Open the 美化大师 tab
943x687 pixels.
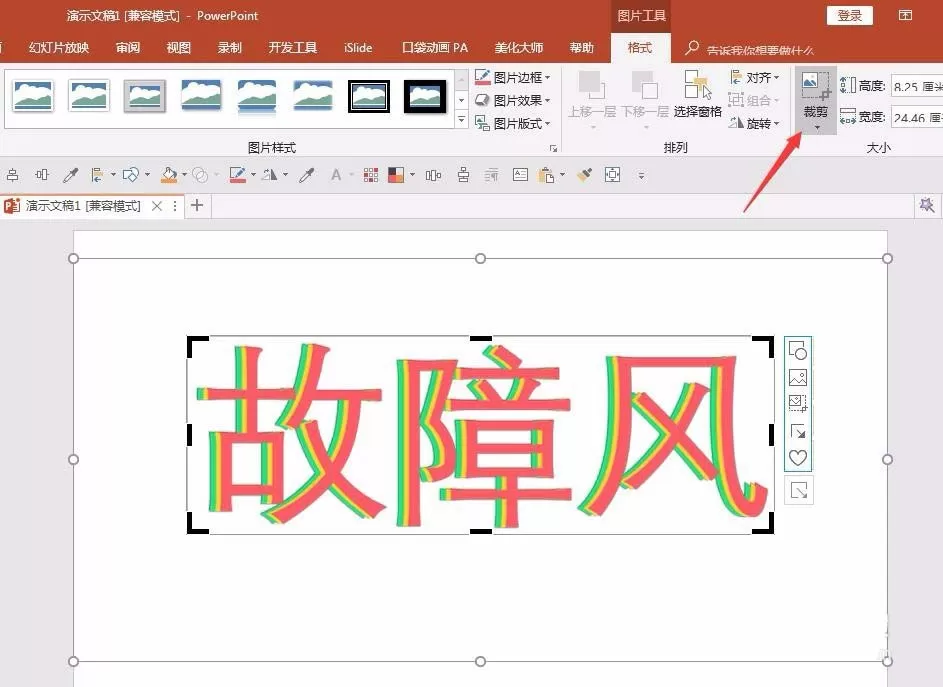(519, 48)
